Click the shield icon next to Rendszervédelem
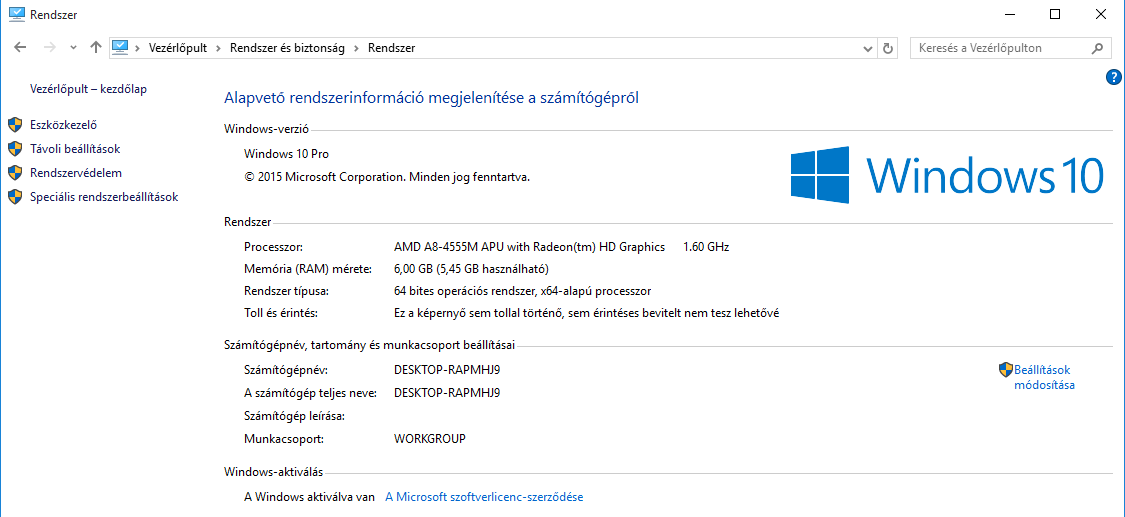This screenshot has width=1125, height=517. coord(14,173)
